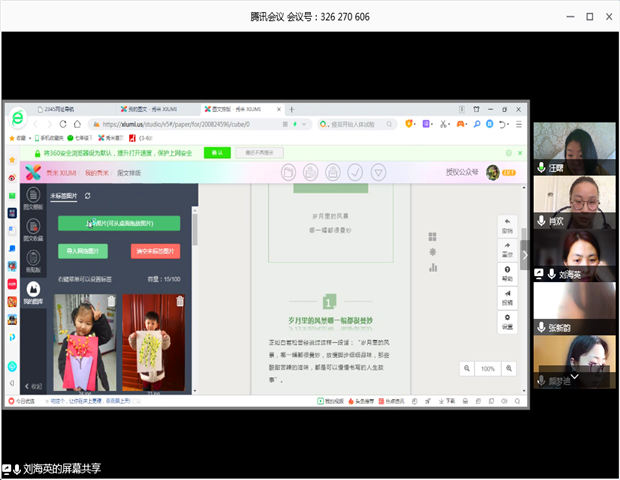The width and height of the screenshot is (620, 480).
Task: Click the refresh icon beside 未标签图片
Action: [x=87, y=197]
